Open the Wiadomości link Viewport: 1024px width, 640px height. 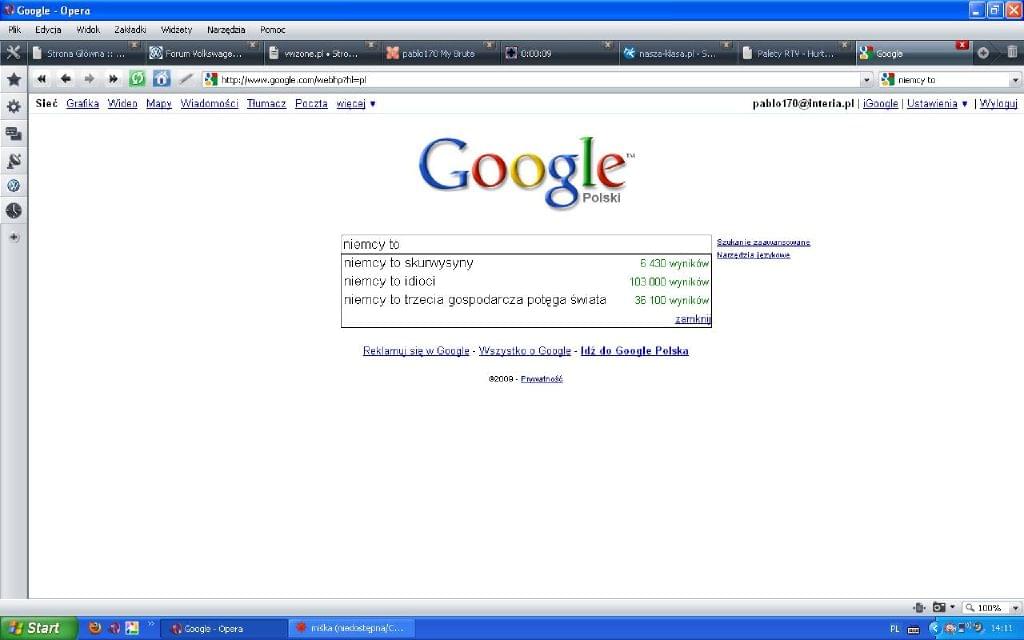pos(209,103)
